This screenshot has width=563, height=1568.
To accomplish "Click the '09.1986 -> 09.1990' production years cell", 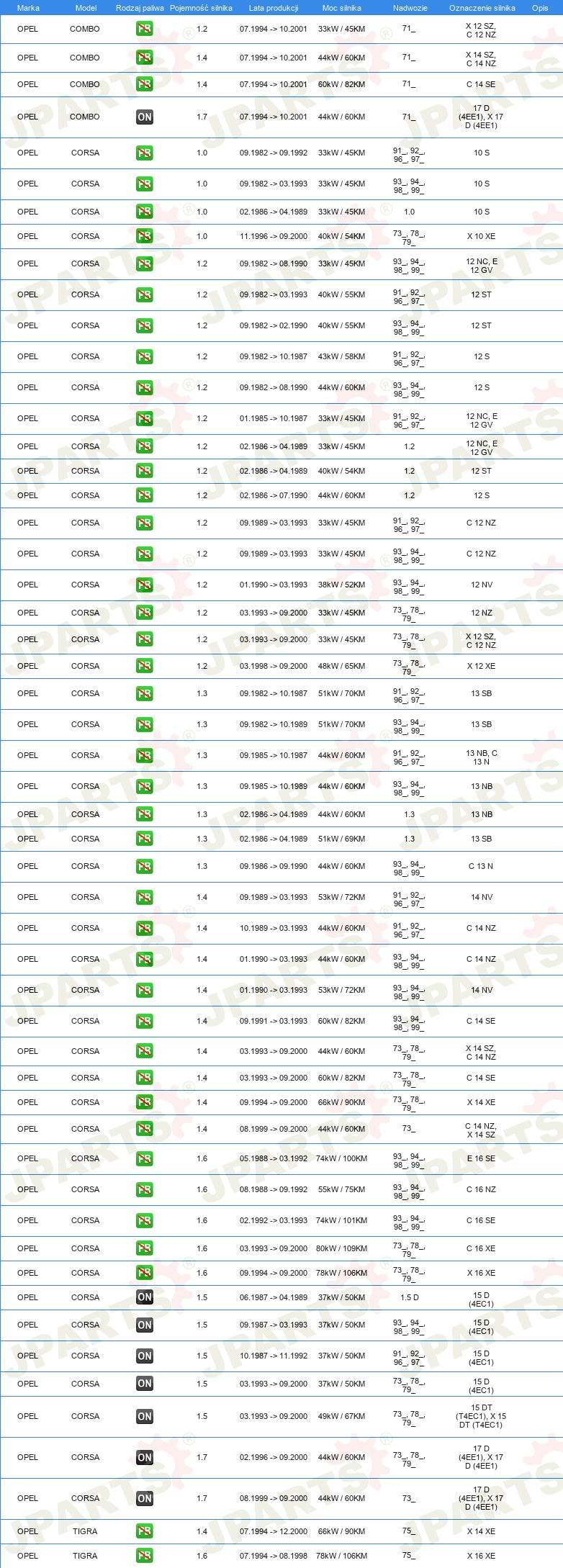I will pos(274,867).
